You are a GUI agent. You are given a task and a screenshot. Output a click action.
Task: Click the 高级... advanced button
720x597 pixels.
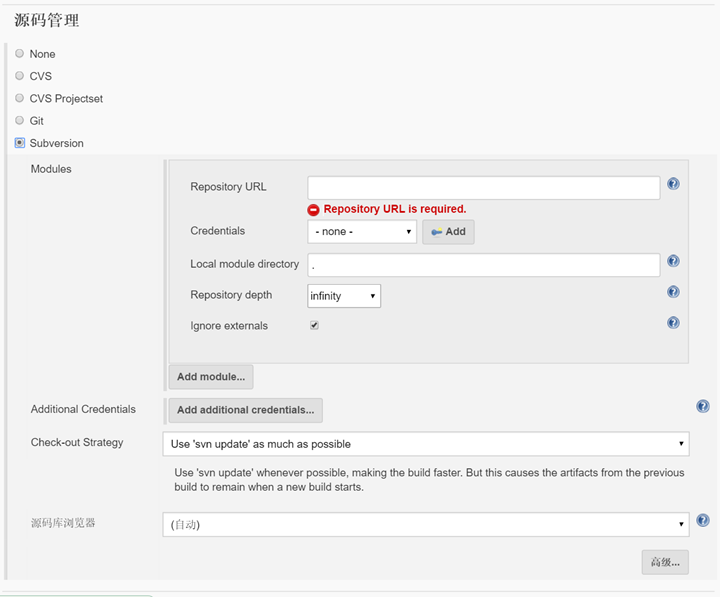(x=665, y=562)
